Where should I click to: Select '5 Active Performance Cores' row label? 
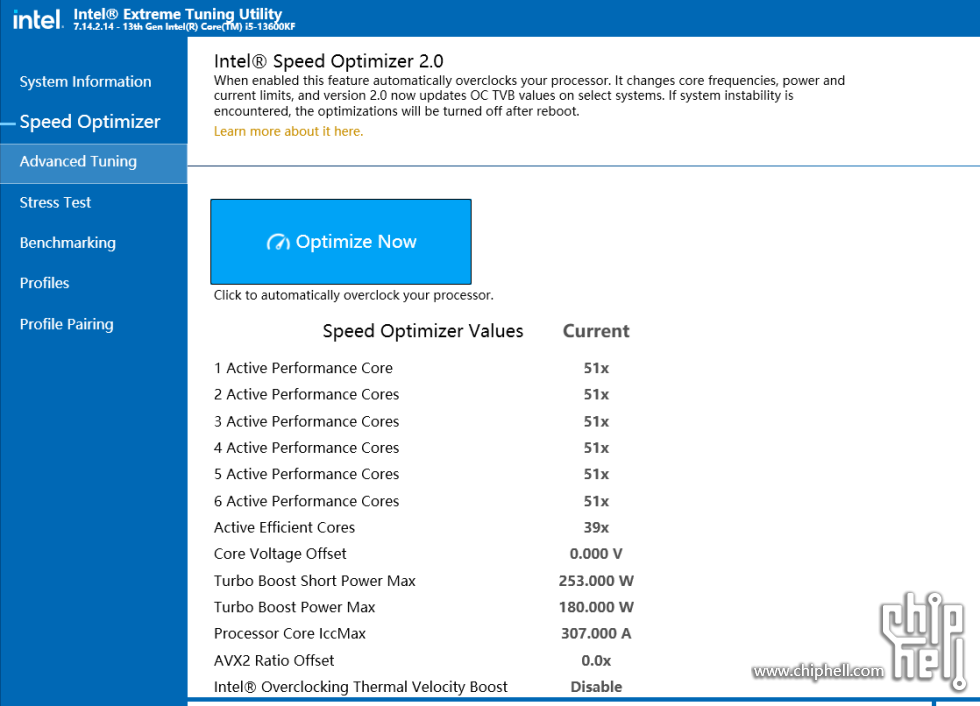pos(306,474)
